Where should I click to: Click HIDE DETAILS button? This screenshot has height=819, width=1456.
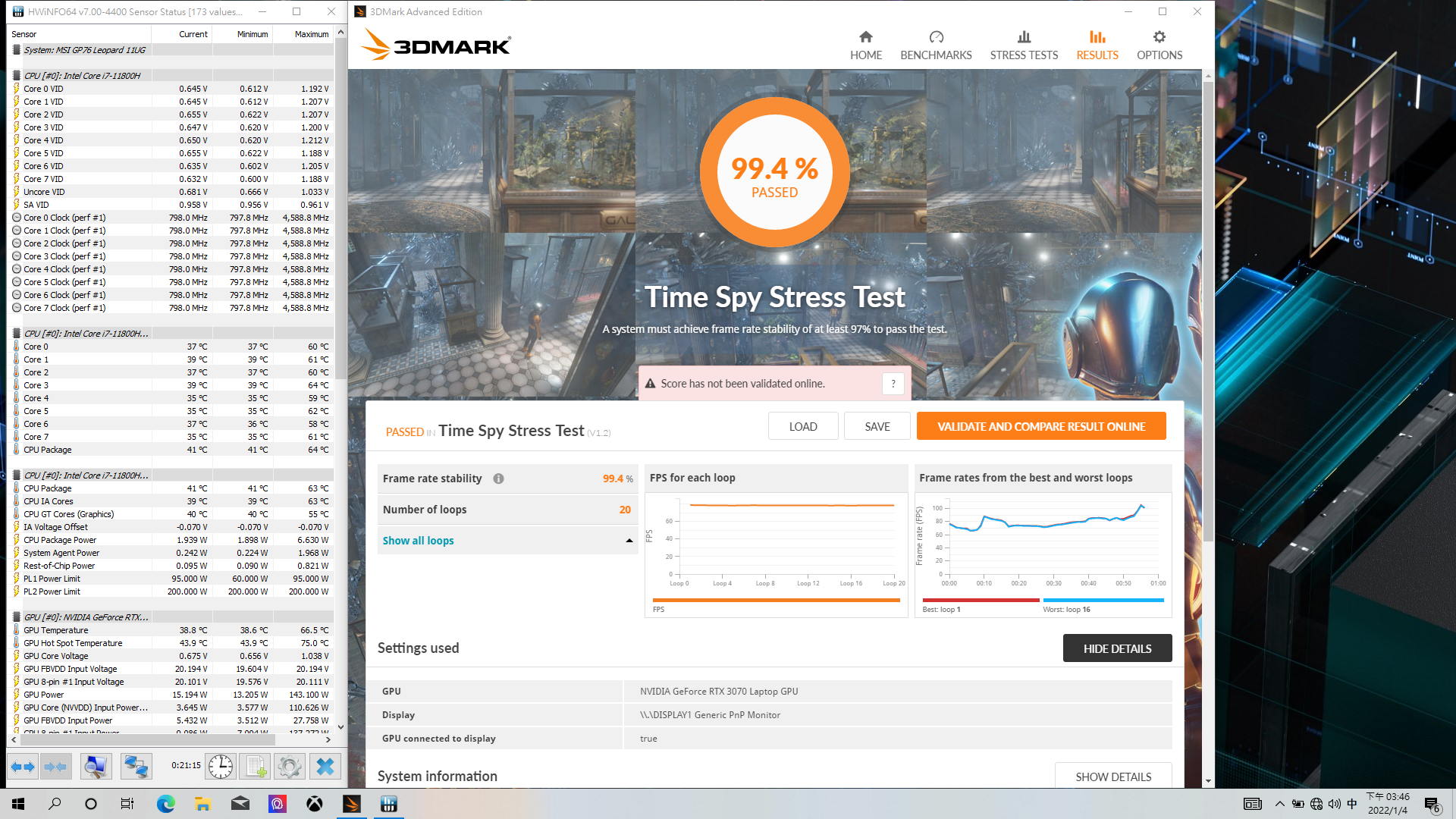(x=1117, y=648)
